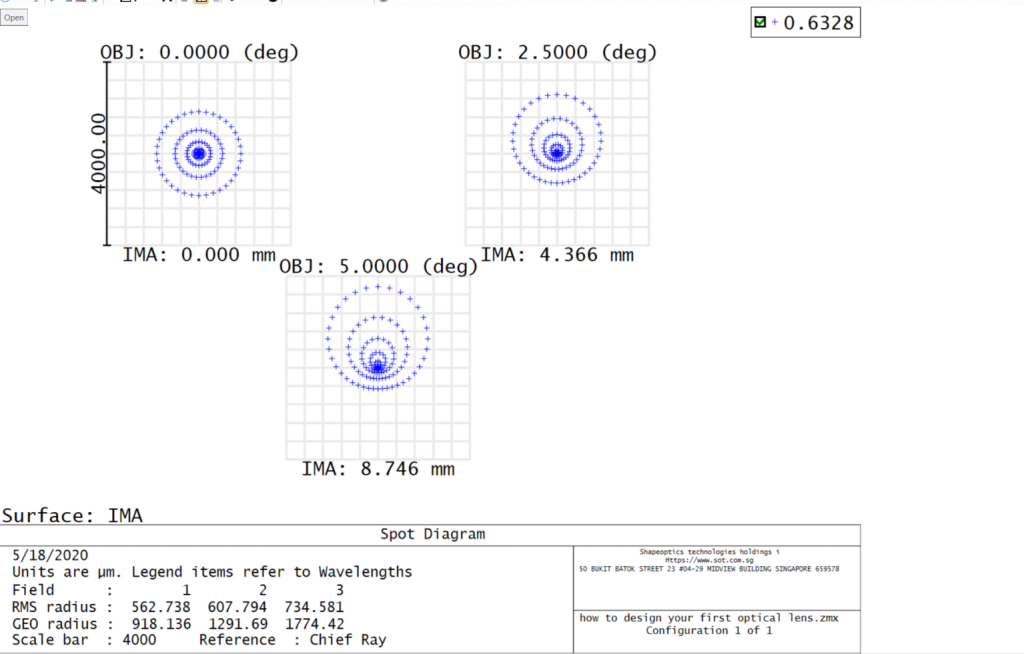The width and height of the screenshot is (1024, 654).
Task: Click the Surface: IMA label
Action: tap(73, 515)
